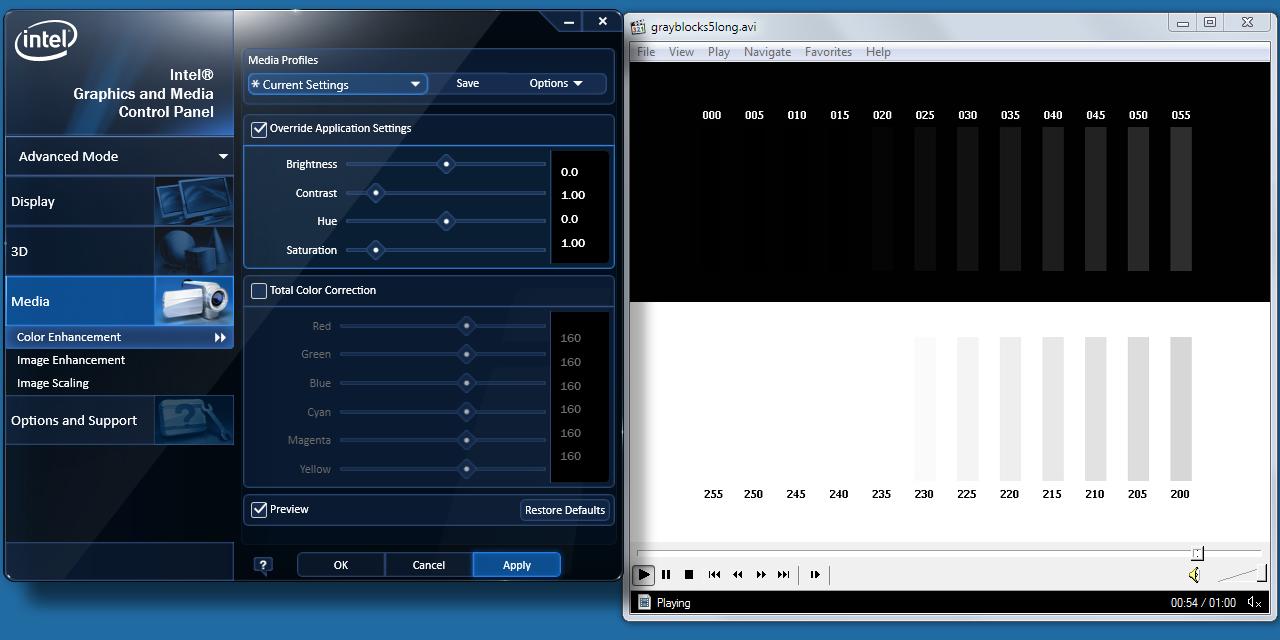The width and height of the screenshot is (1280, 640).
Task: Open the Favorites menu
Action: [x=828, y=52]
